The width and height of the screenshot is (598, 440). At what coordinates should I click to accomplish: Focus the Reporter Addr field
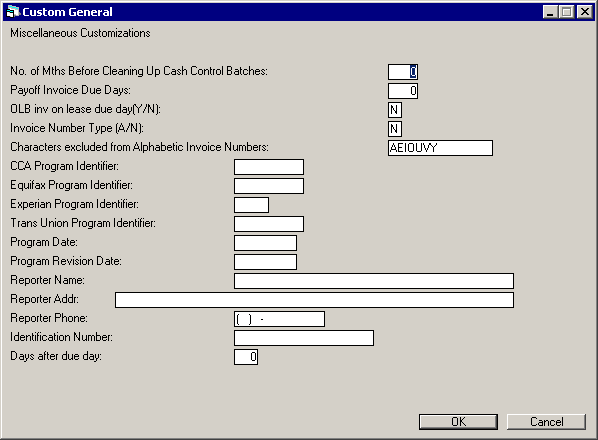click(x=314, y=300)
